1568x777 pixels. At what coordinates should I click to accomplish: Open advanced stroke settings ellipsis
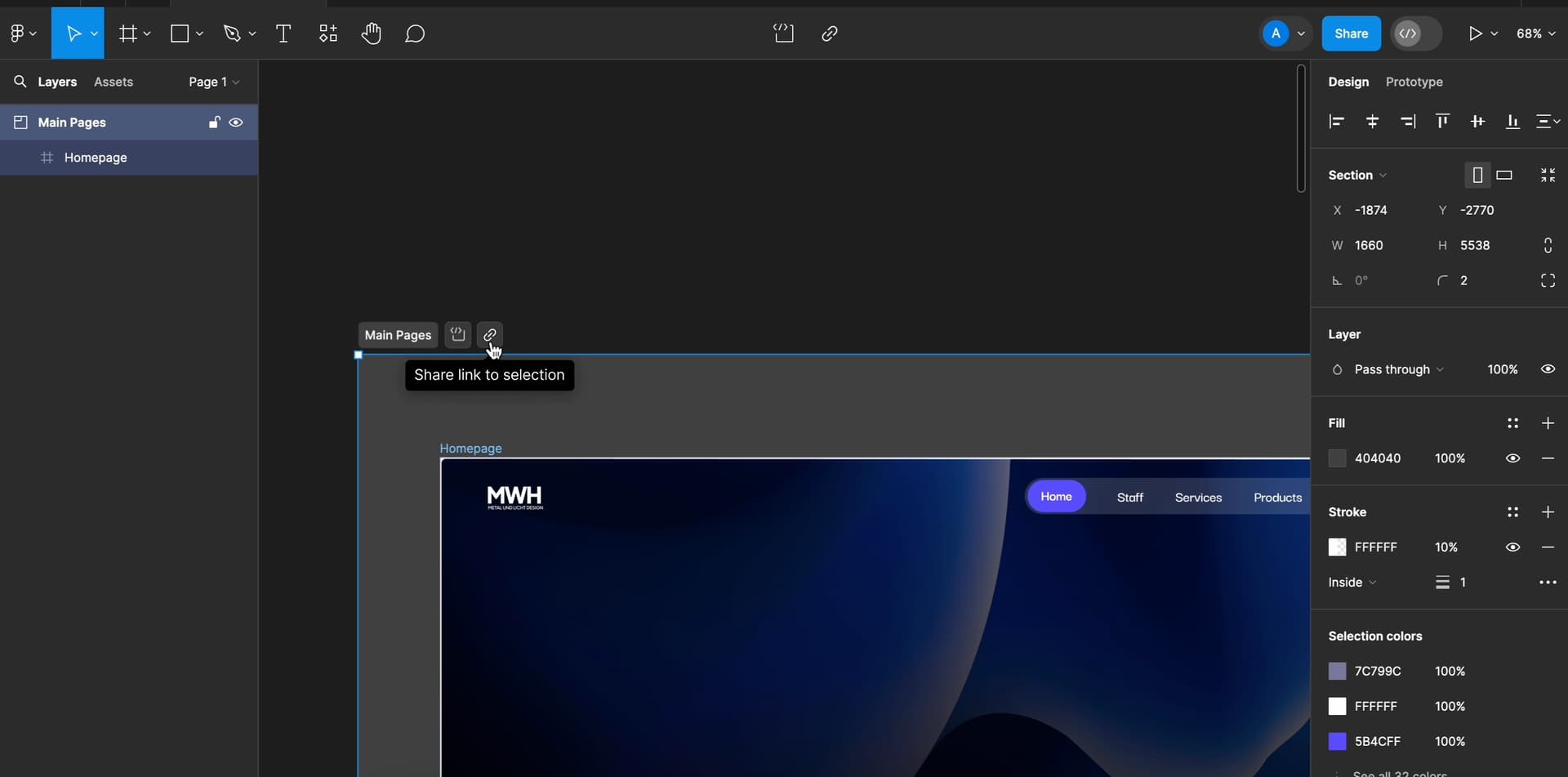[1548, 583]
